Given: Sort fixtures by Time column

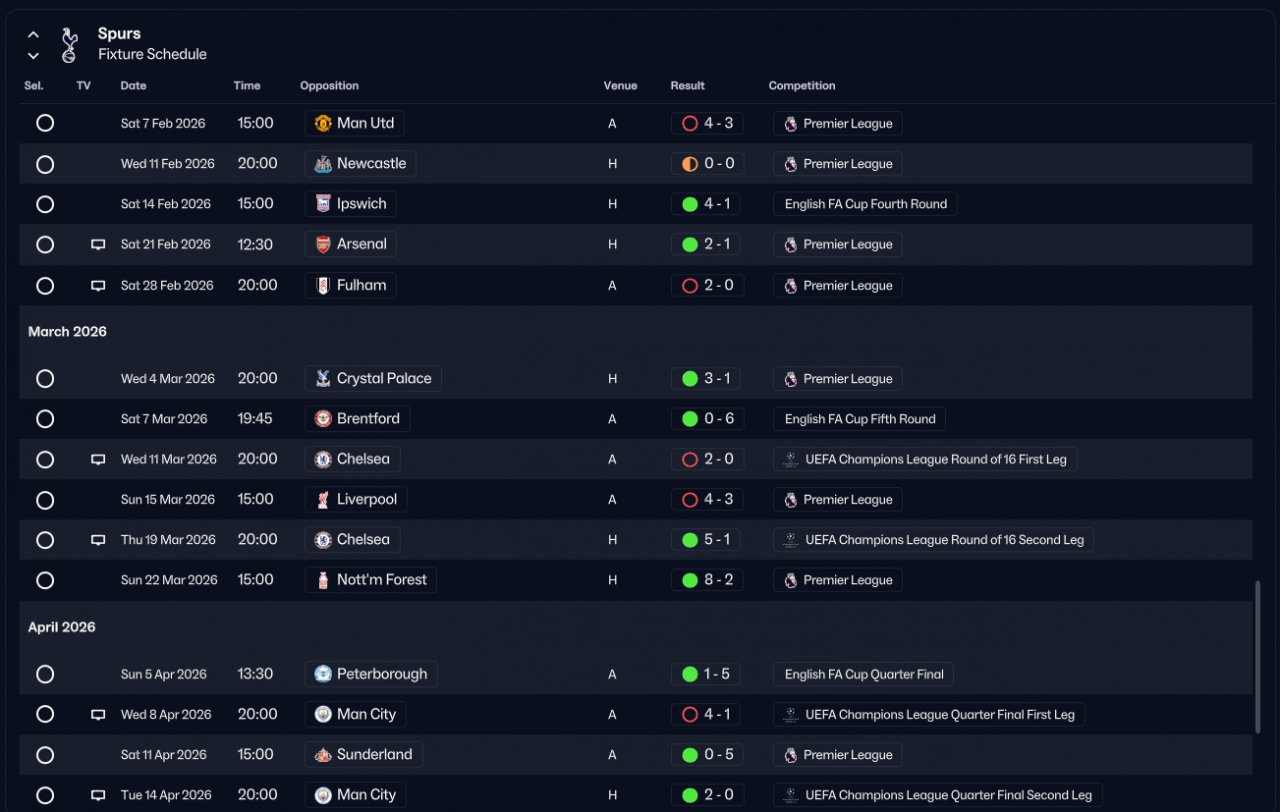Looking at the screenshot, I should (247, 86).
